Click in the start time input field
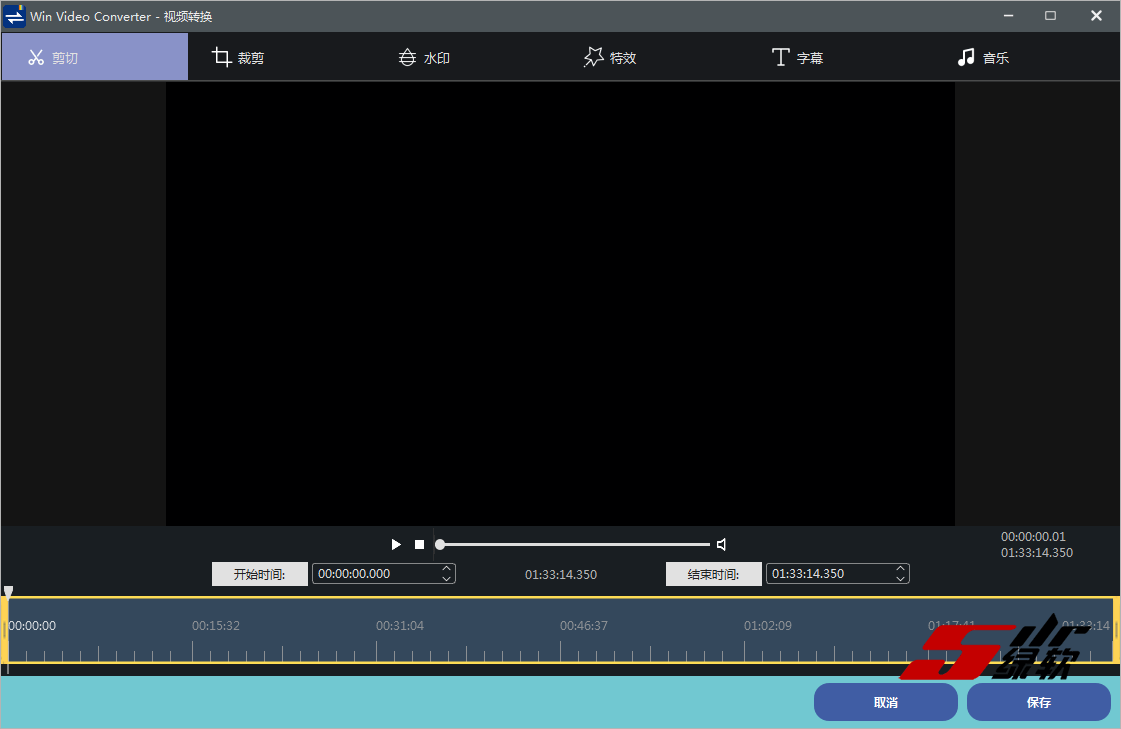Viewport: 1121px width, 729px height. pos(375,574)
